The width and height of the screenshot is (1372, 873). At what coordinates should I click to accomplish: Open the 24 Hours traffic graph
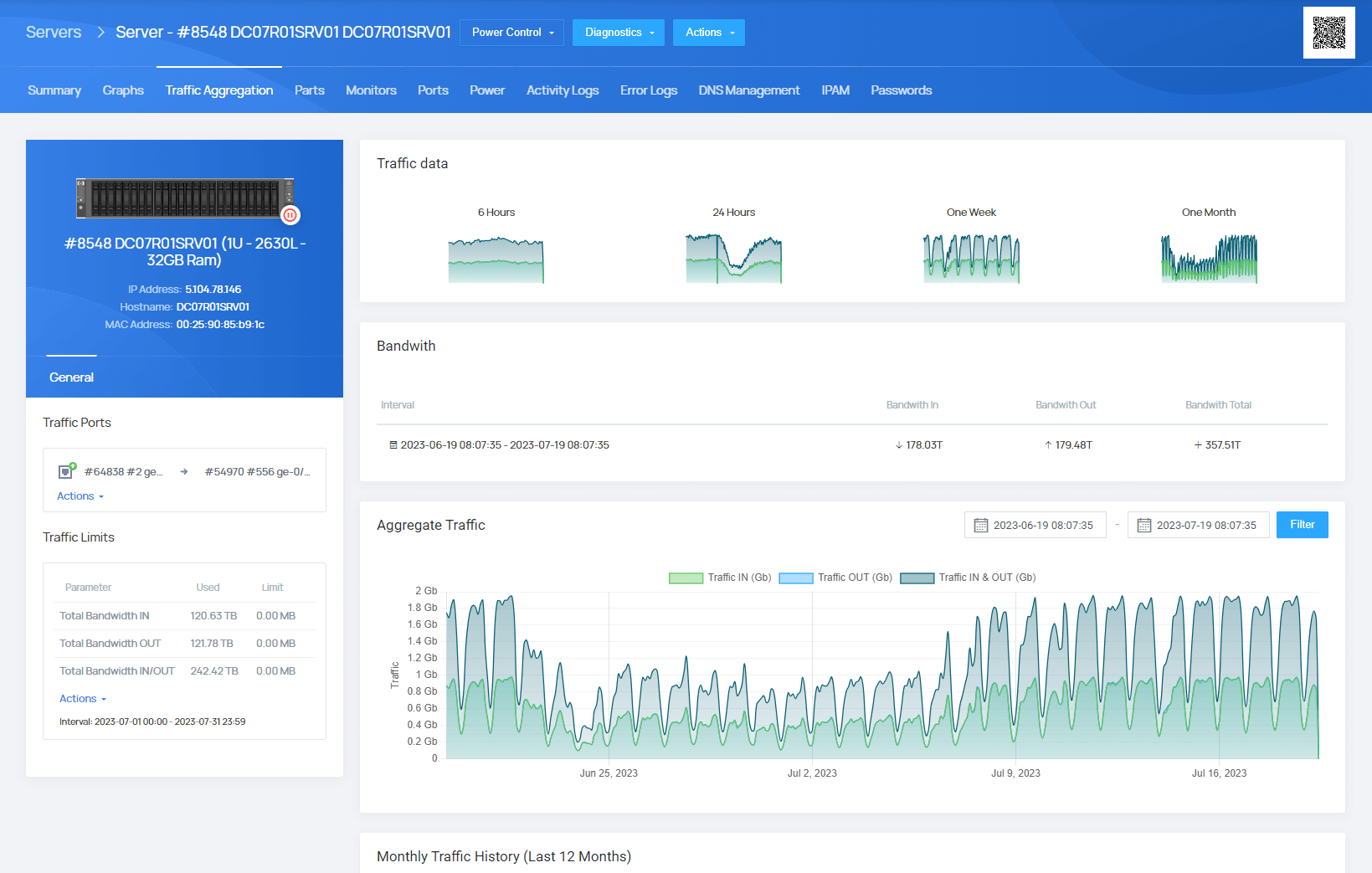point(734,259)
